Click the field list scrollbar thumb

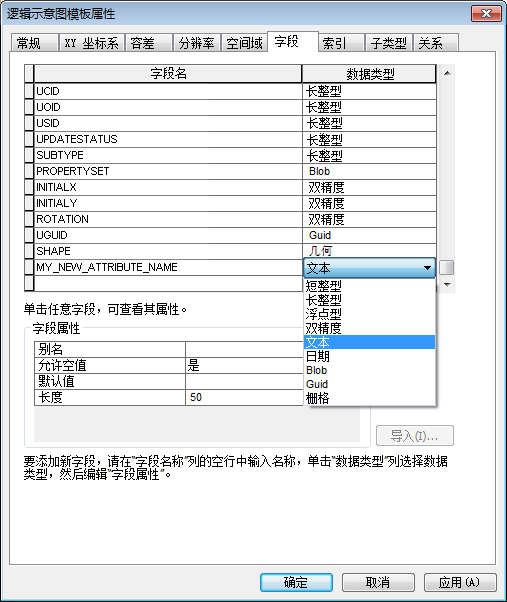pos(447,268)
